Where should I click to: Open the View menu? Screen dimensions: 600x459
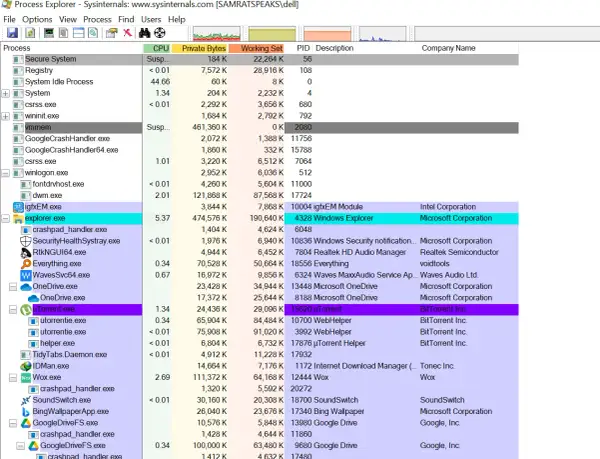click(68, 19)
